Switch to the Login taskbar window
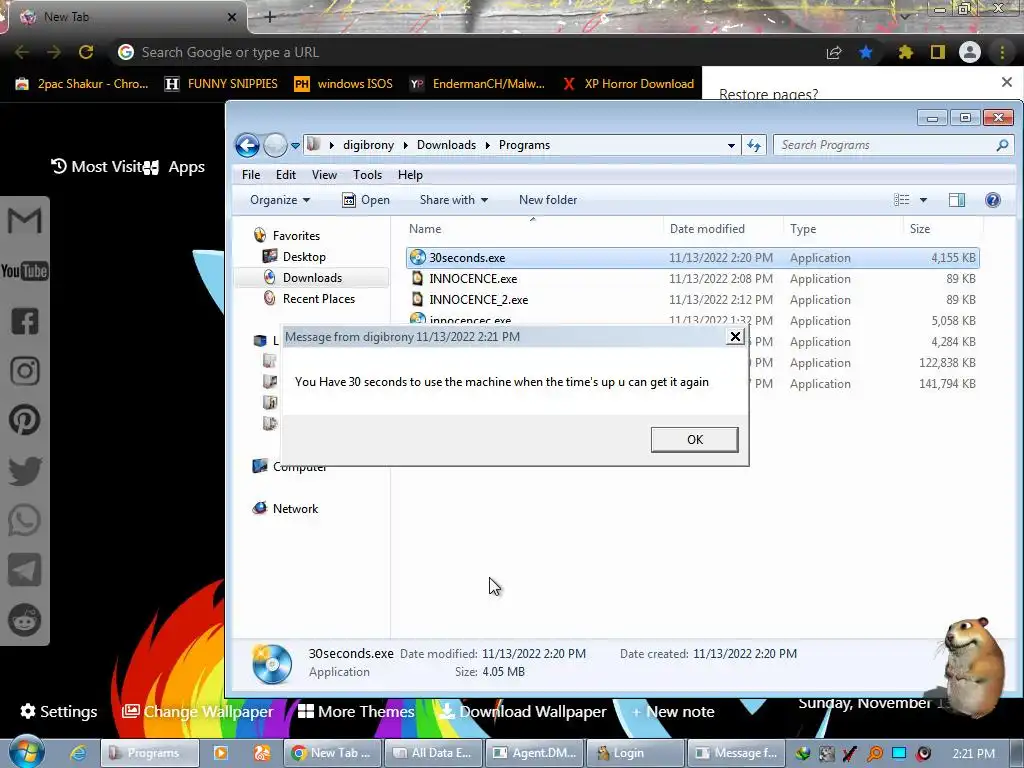The image size is (1024, 768). (635, 753)
